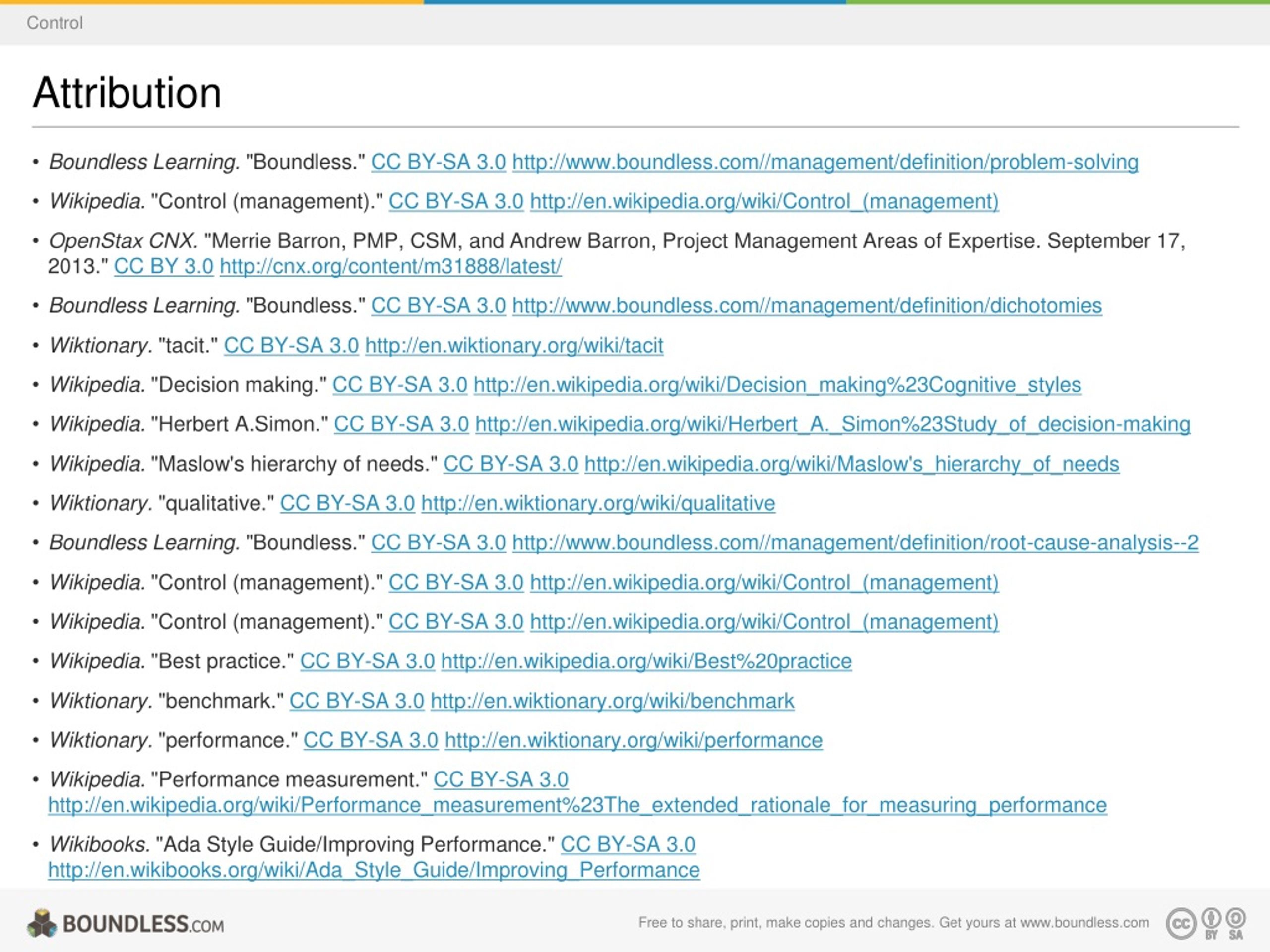Click the Boundless.com cube logo
The image size is (1270, 952).
42,923
